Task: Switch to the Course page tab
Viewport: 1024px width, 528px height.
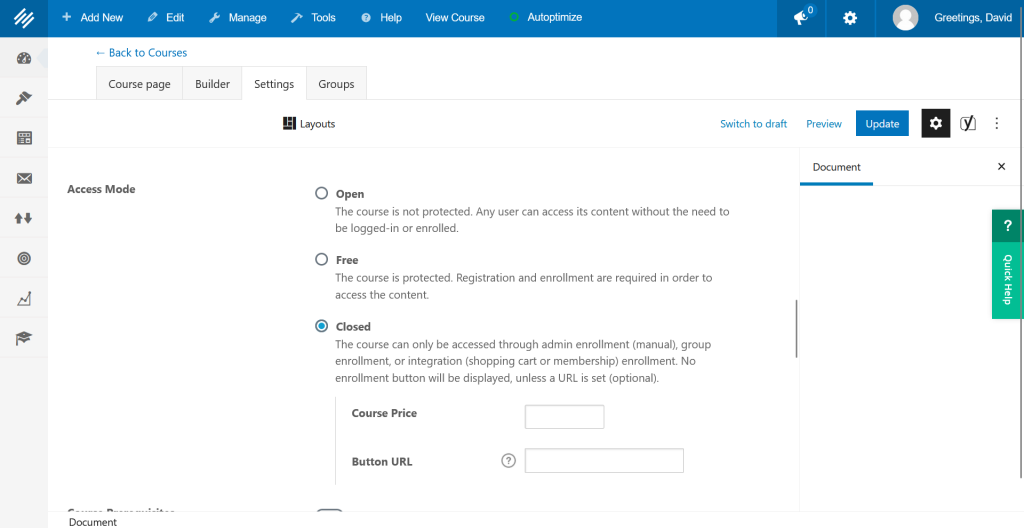Action: point(140,83)
